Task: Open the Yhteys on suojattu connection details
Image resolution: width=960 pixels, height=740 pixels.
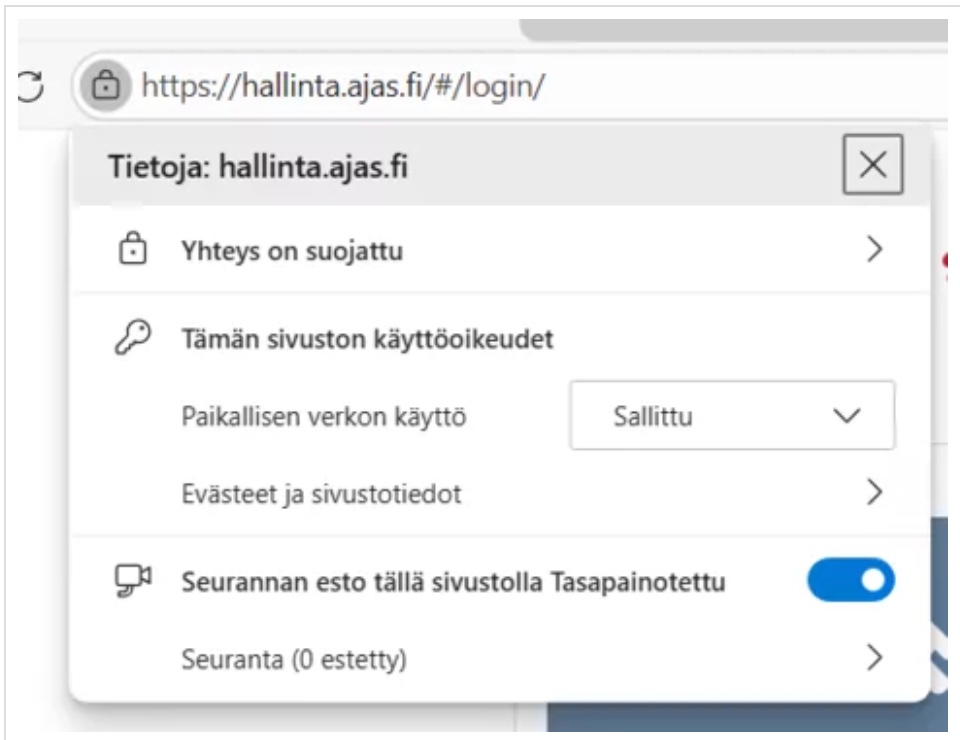Action: tap(292, 250)
